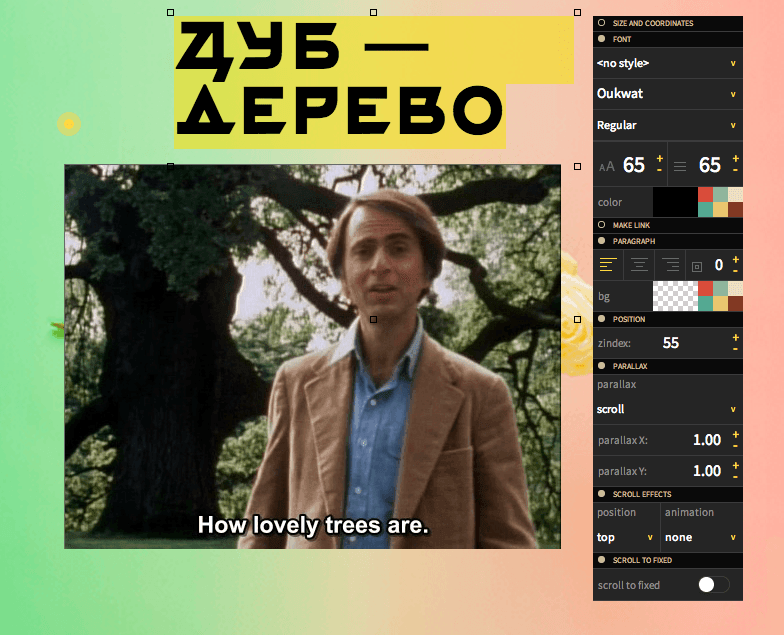Click the MAKE LINK header label
Screen dimensions: 784x635
pyautogui.click(x=632, y=225)
